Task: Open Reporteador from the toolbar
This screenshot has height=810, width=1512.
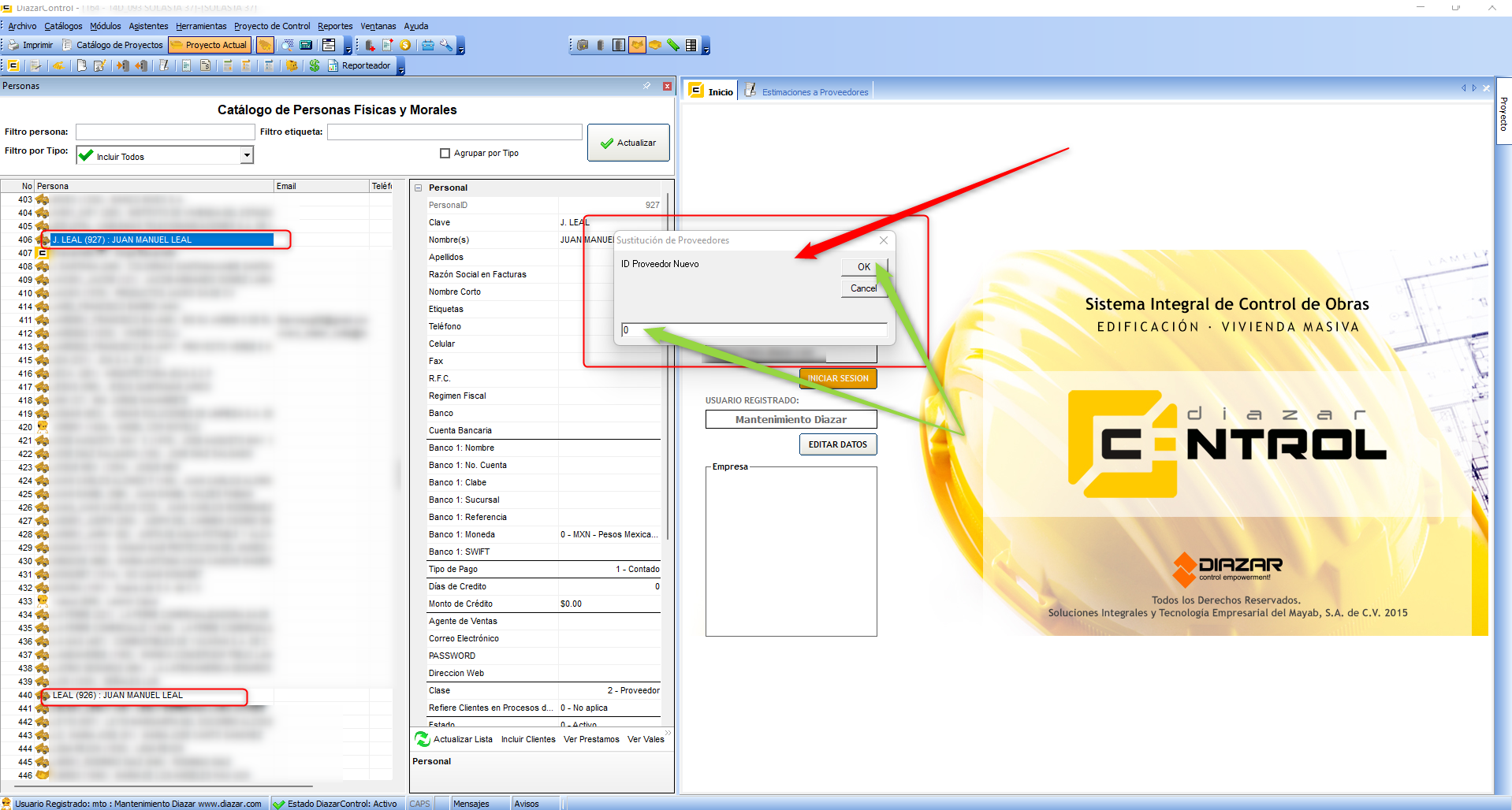Action: point(359,65)
